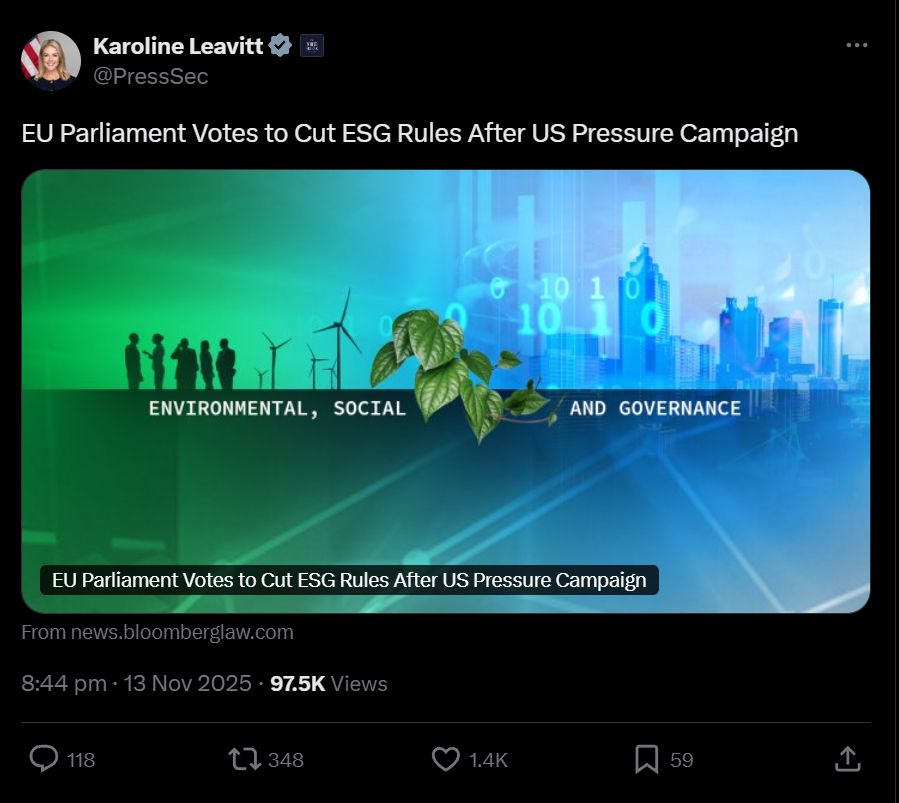Click Karoline Leavitt's blue verified checkmark
899x803 pixels.
(x=280, y=44)
